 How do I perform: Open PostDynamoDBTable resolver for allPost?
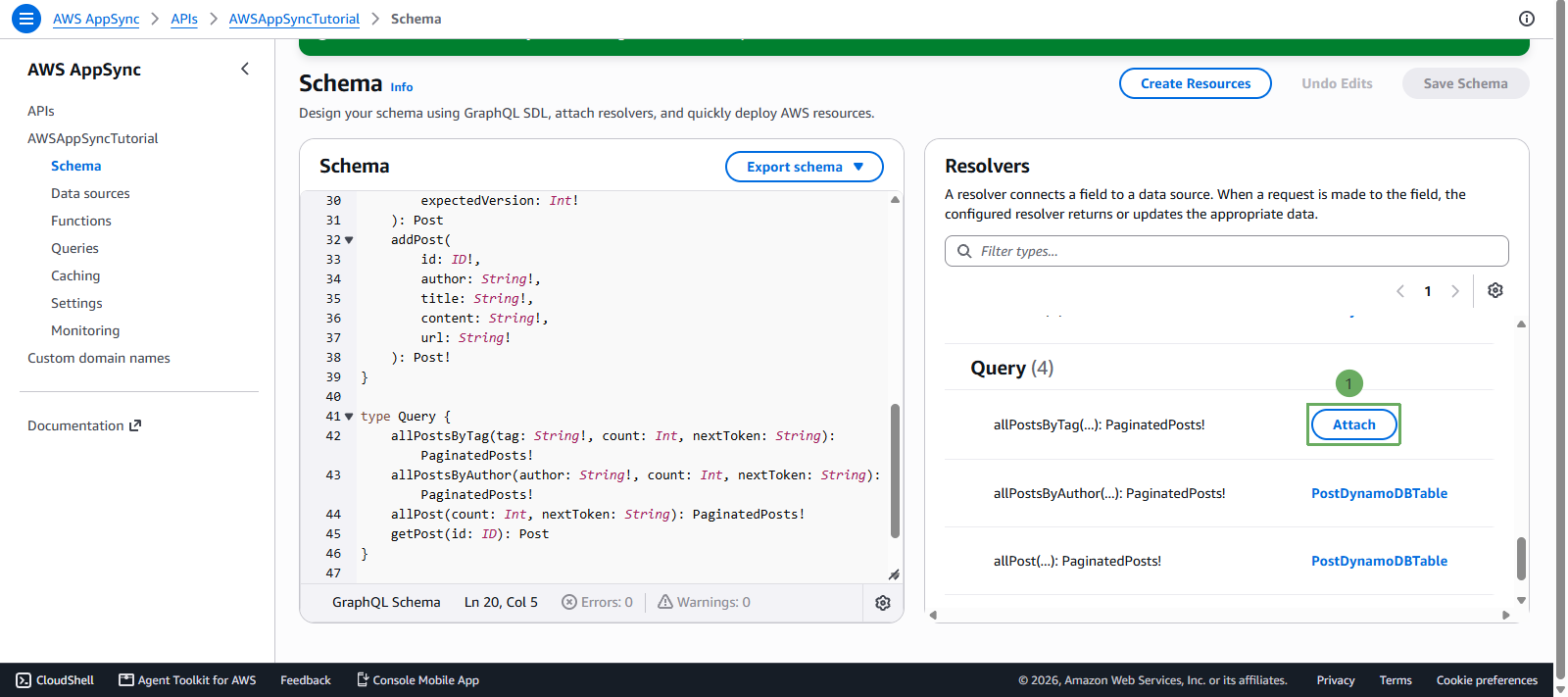(x=1379, y=561)
